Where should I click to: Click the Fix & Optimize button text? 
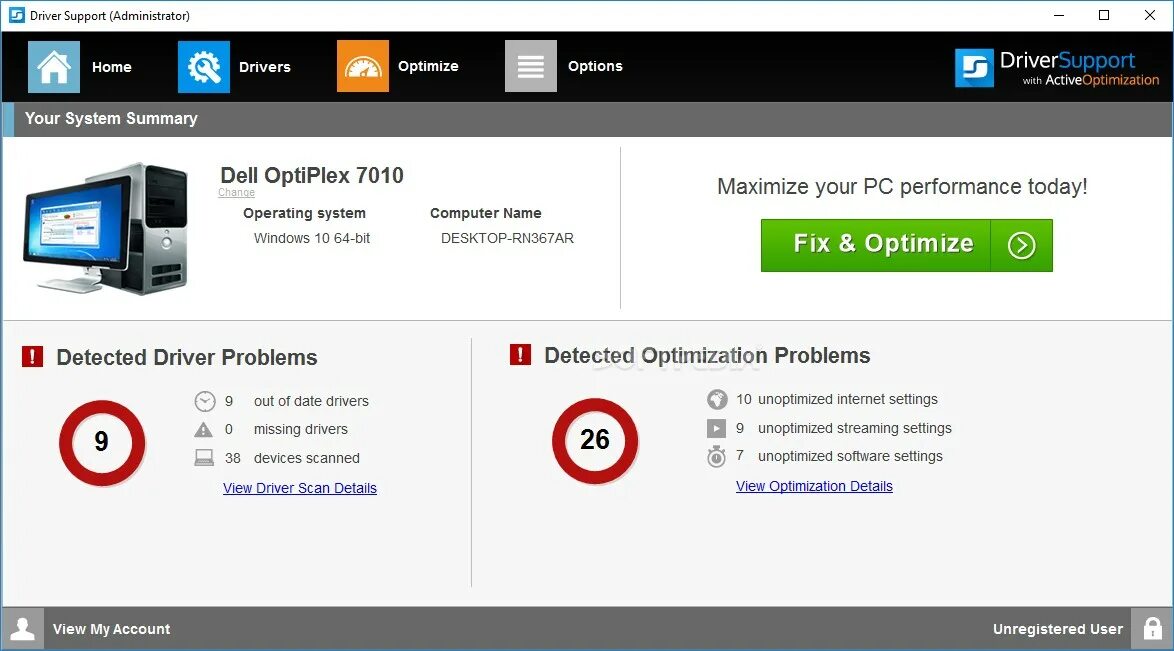click(883, 243)
